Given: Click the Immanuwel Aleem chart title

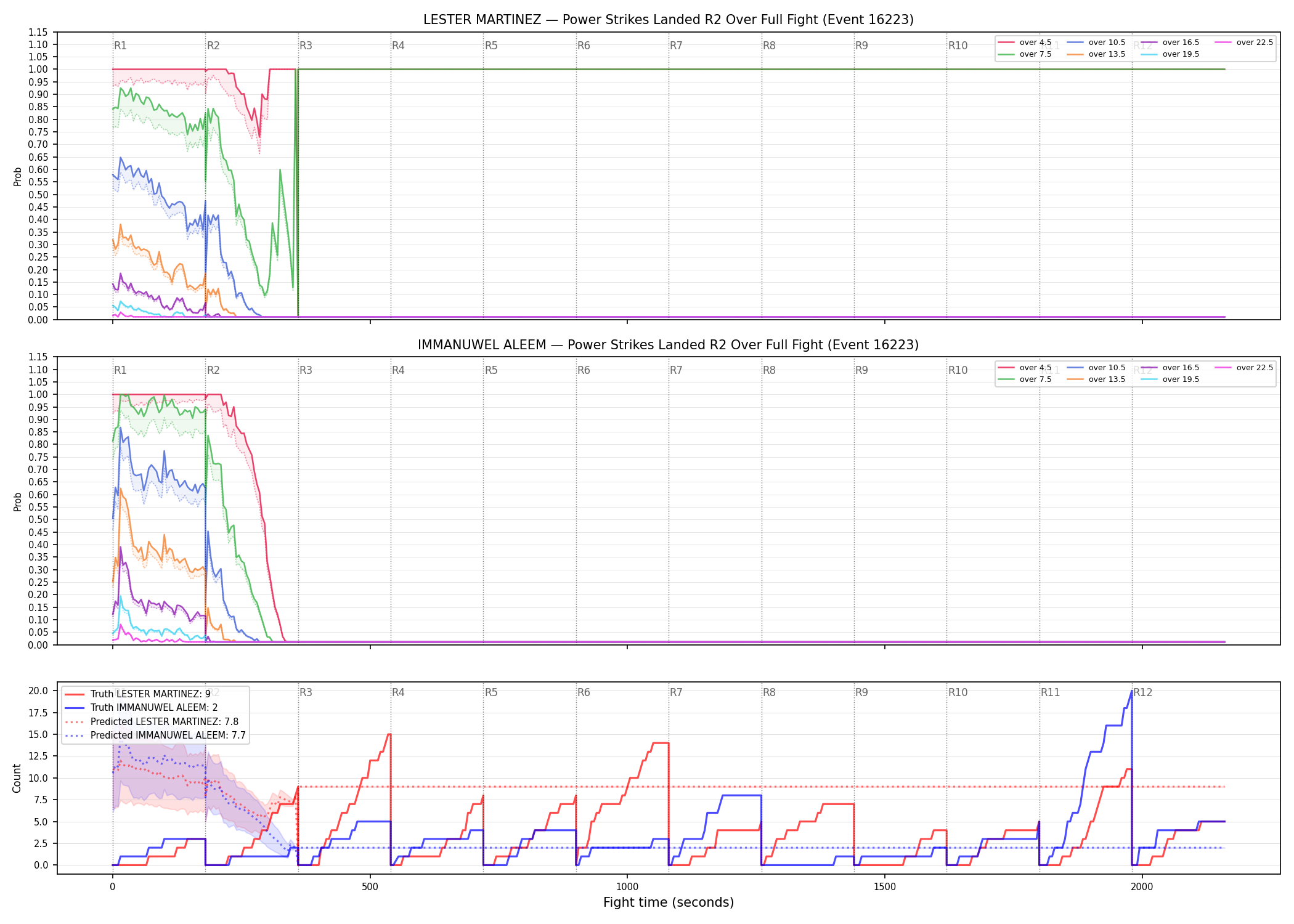Looking at the screenshot, I should tap(669, 345).
